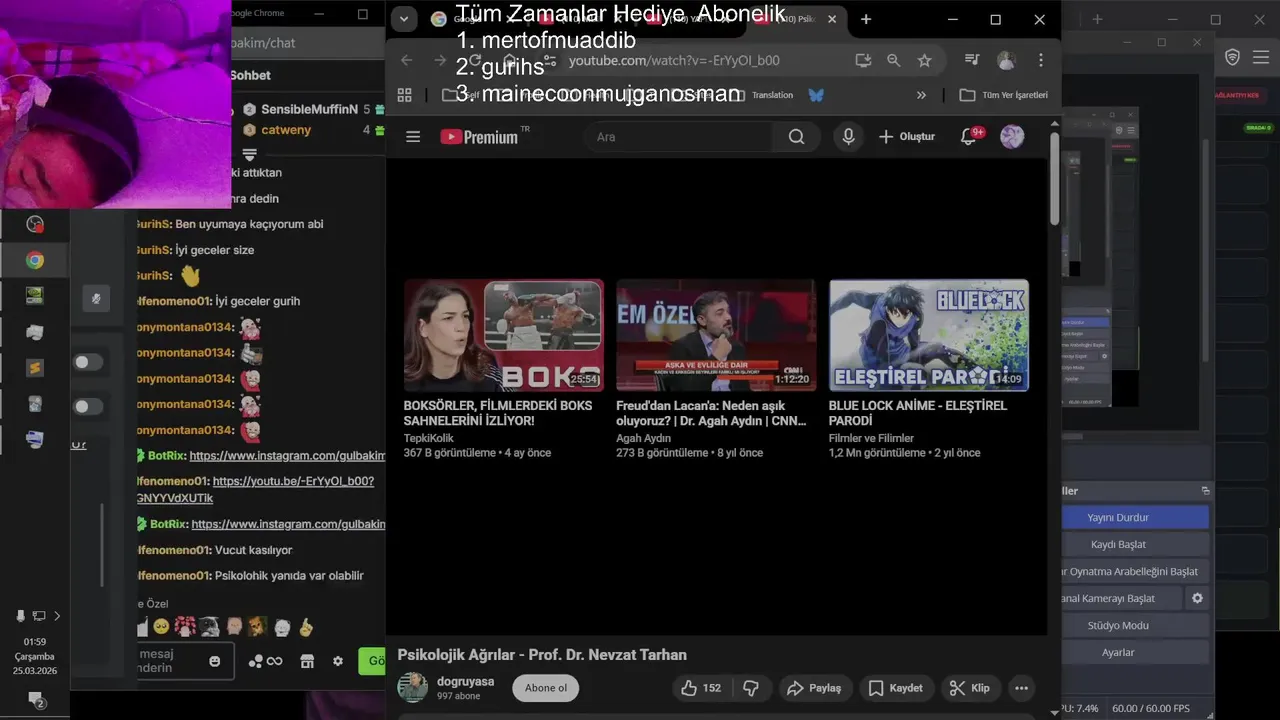Like the video with 152 likes
Screen dimensions: 1280x720
tap(700, 688)
